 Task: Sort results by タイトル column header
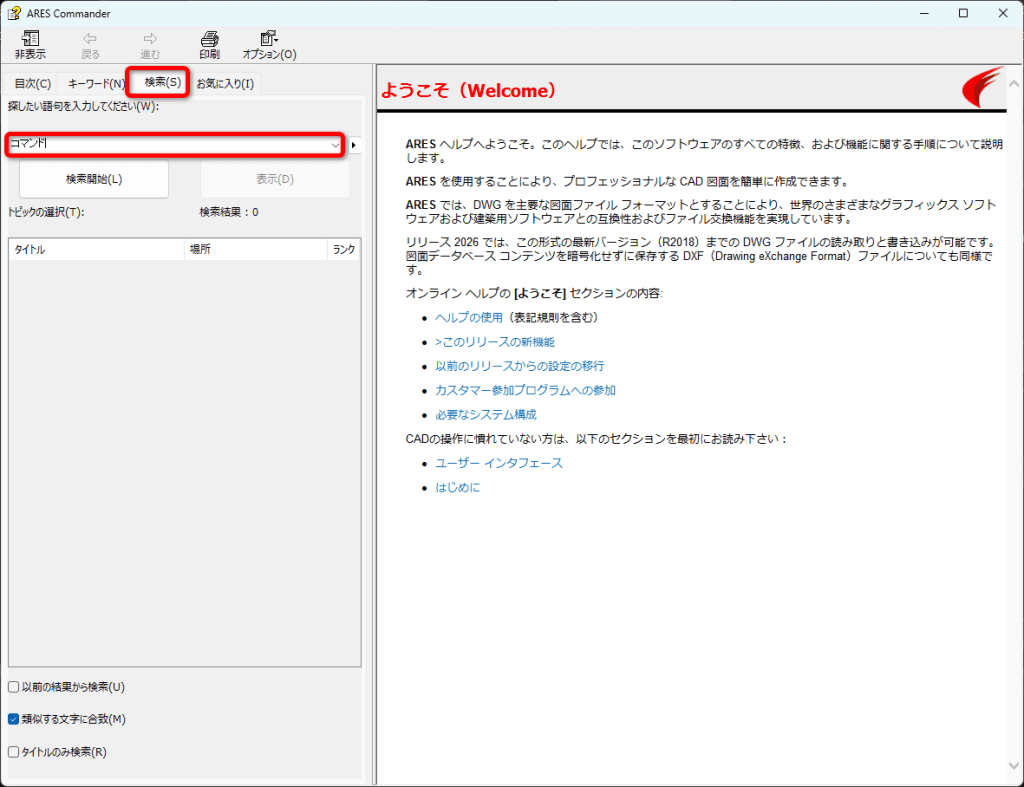97,249
